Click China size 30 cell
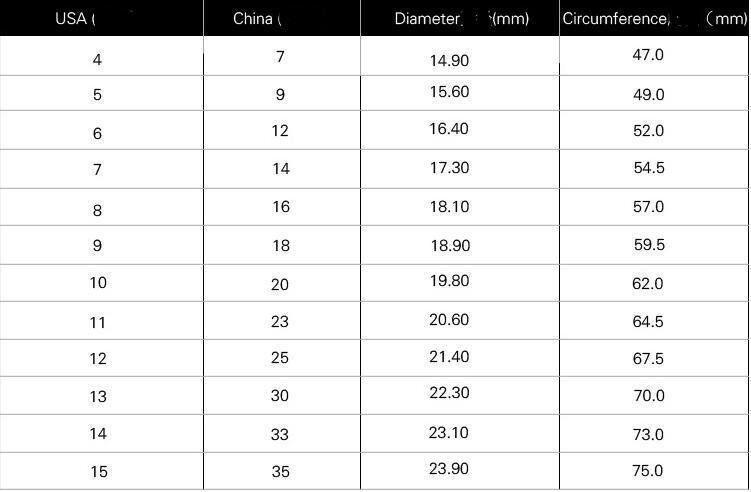Screen dimensions: 751x492 280,396
